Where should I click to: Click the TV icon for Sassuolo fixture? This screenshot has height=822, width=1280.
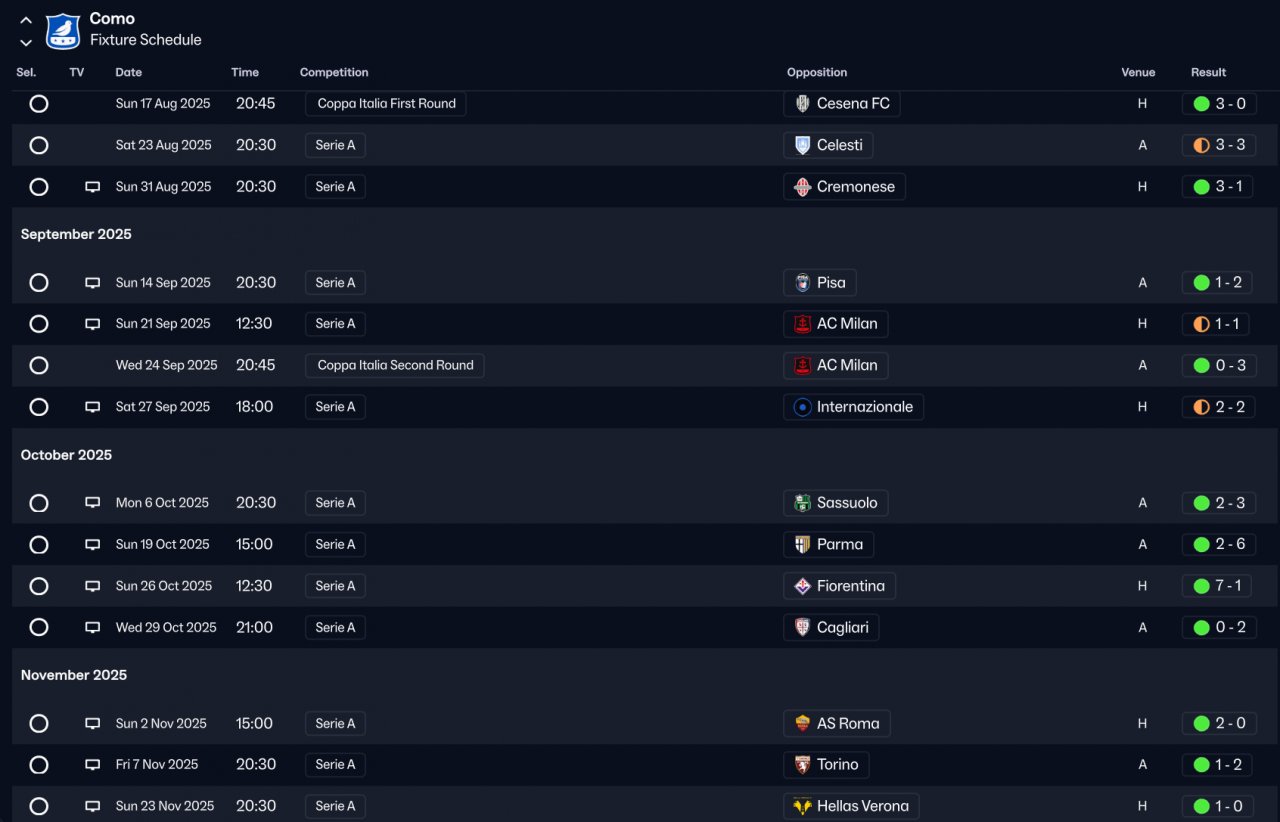[x=92, y=503]
